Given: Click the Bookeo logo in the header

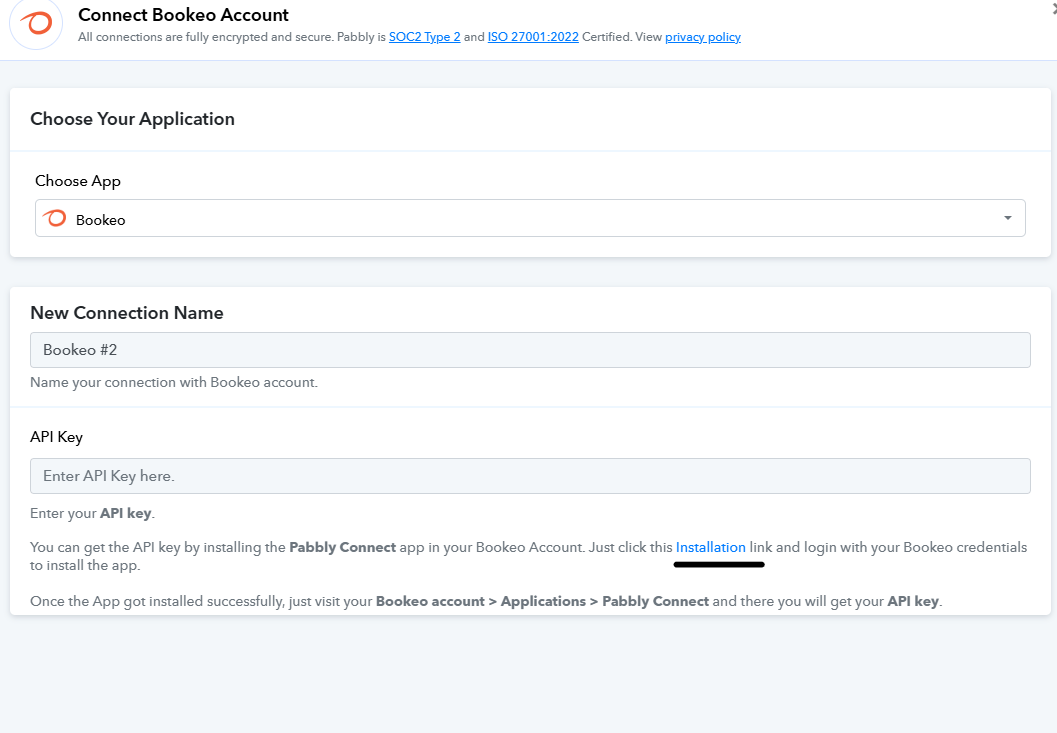Looking at the screenshot, I should coord(36,24).
